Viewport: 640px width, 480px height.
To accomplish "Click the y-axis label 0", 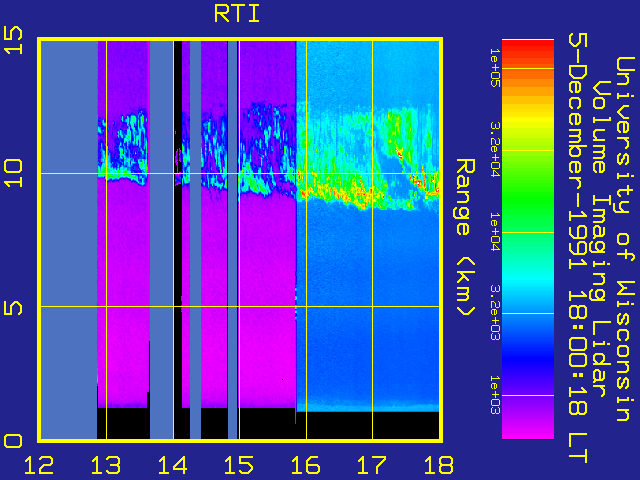I will 13,441.
